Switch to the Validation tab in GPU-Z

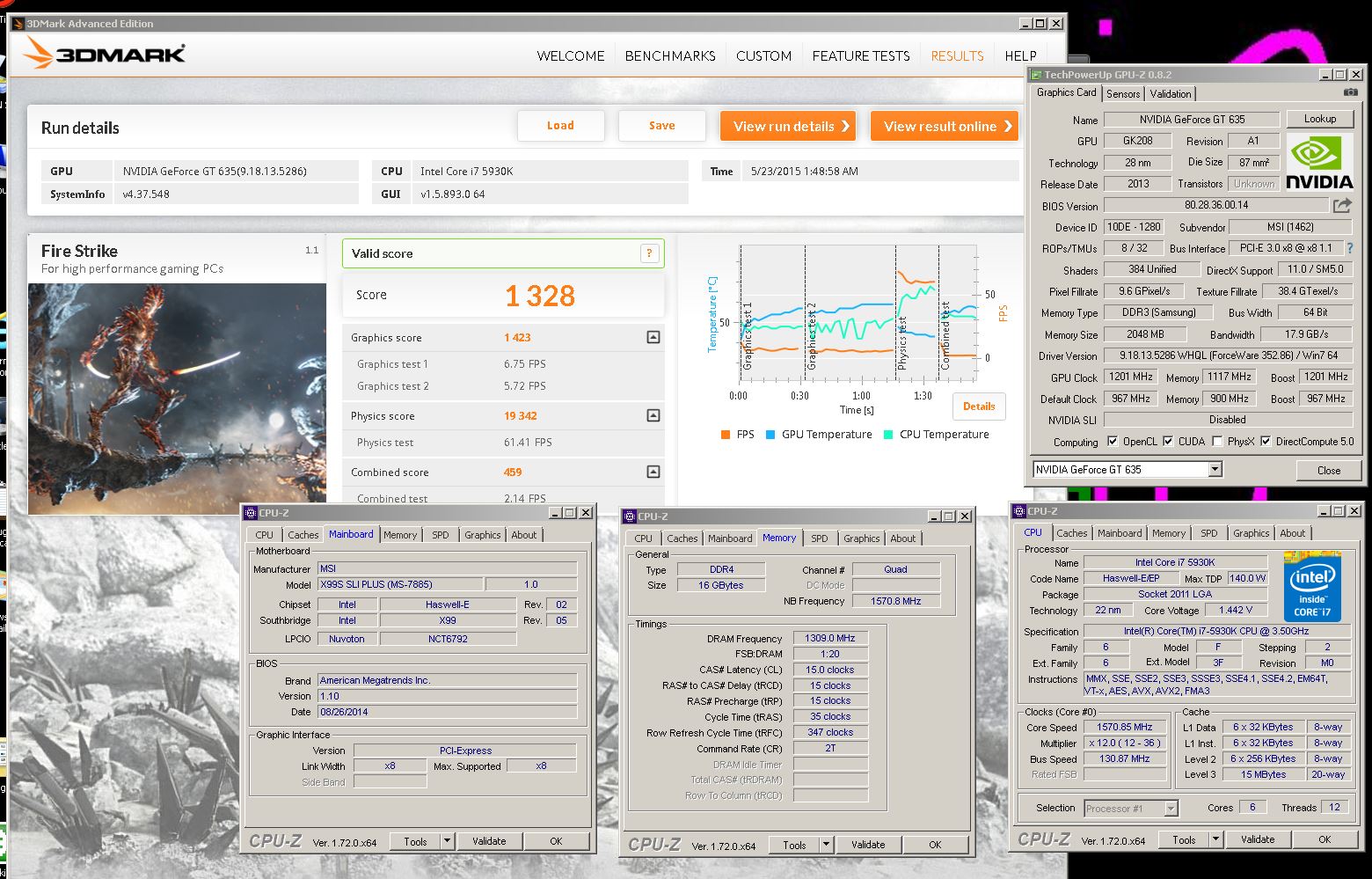pos(1171,94)
